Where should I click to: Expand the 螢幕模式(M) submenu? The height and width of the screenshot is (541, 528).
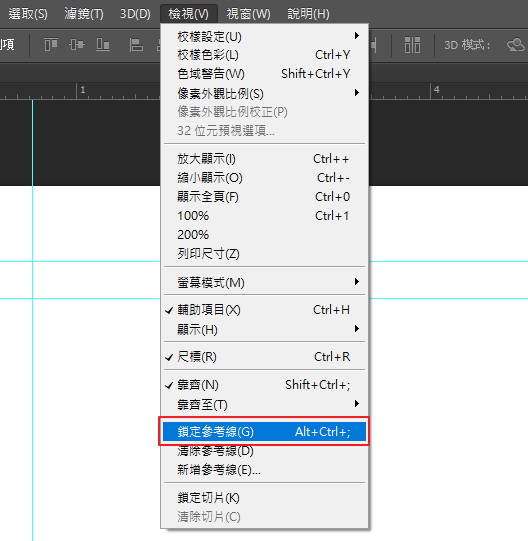(264, 283)
